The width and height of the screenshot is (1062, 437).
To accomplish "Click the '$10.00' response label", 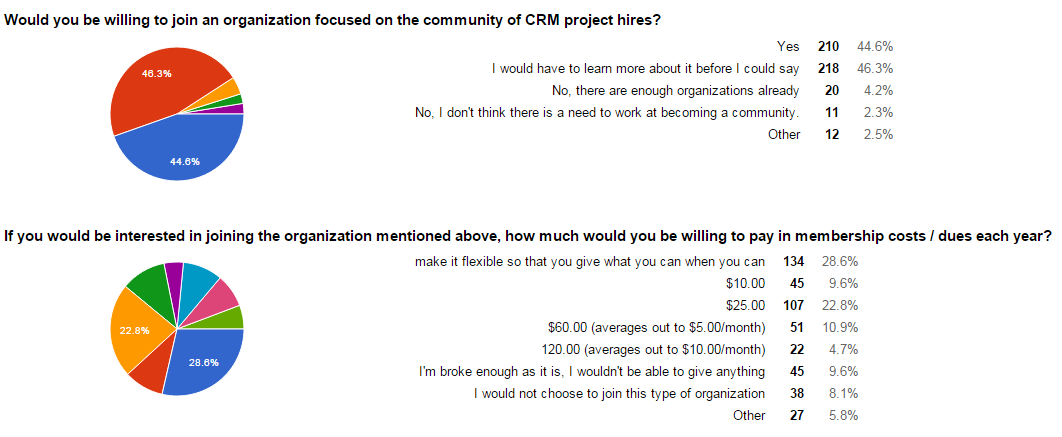I will point(744,284).
